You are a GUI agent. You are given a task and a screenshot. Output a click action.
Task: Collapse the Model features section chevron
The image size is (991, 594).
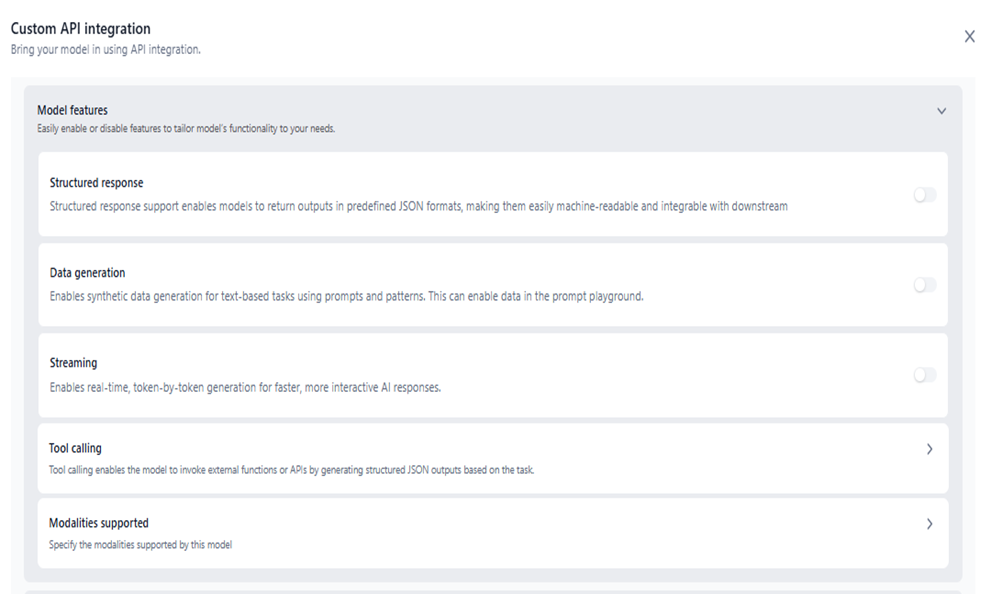tap(941, 111)
